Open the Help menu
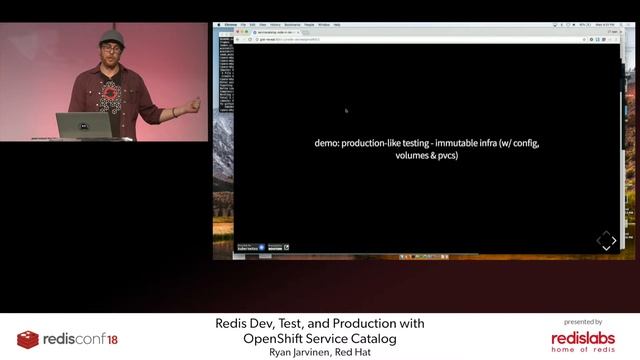This screenshot has height=360, width=640. click(337, 25)
